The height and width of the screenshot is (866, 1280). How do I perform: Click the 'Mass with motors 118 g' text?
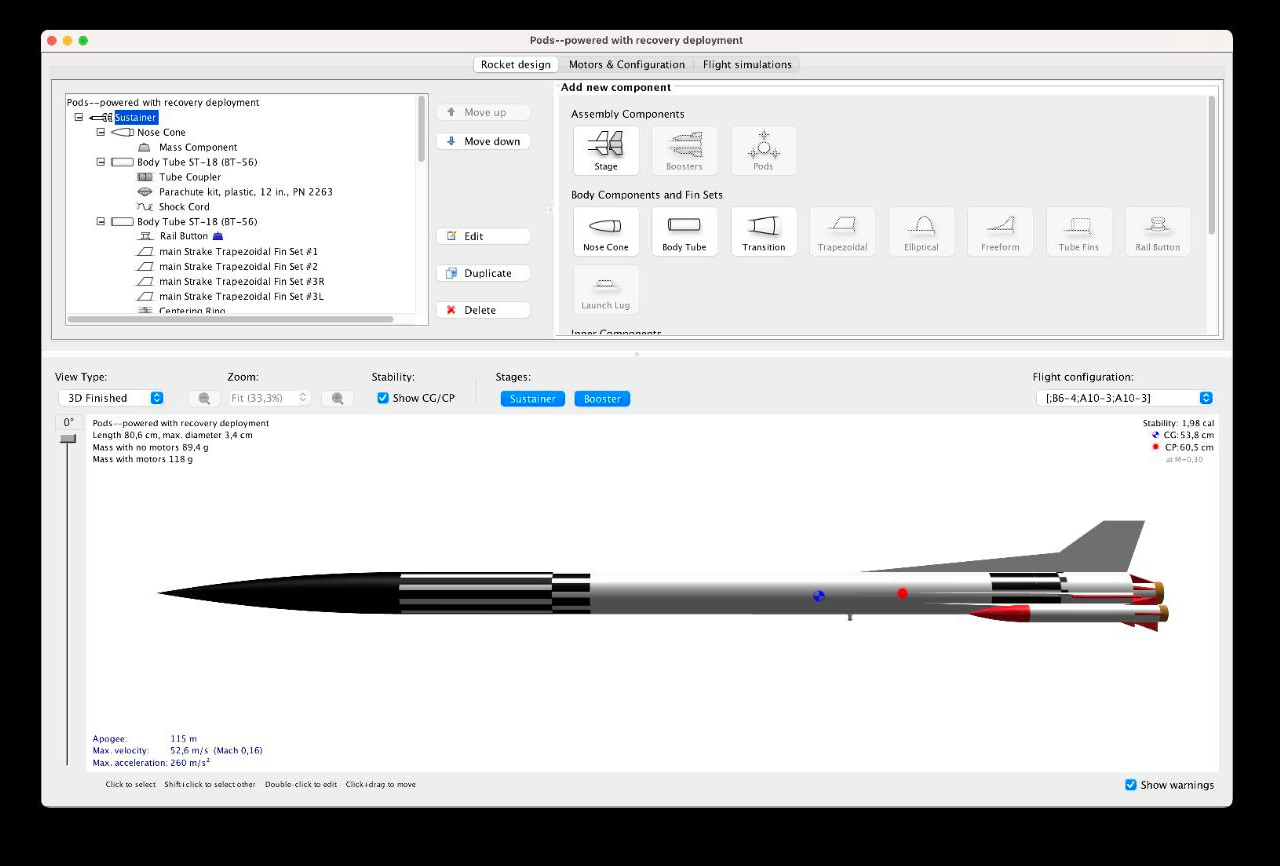(143, 459)
